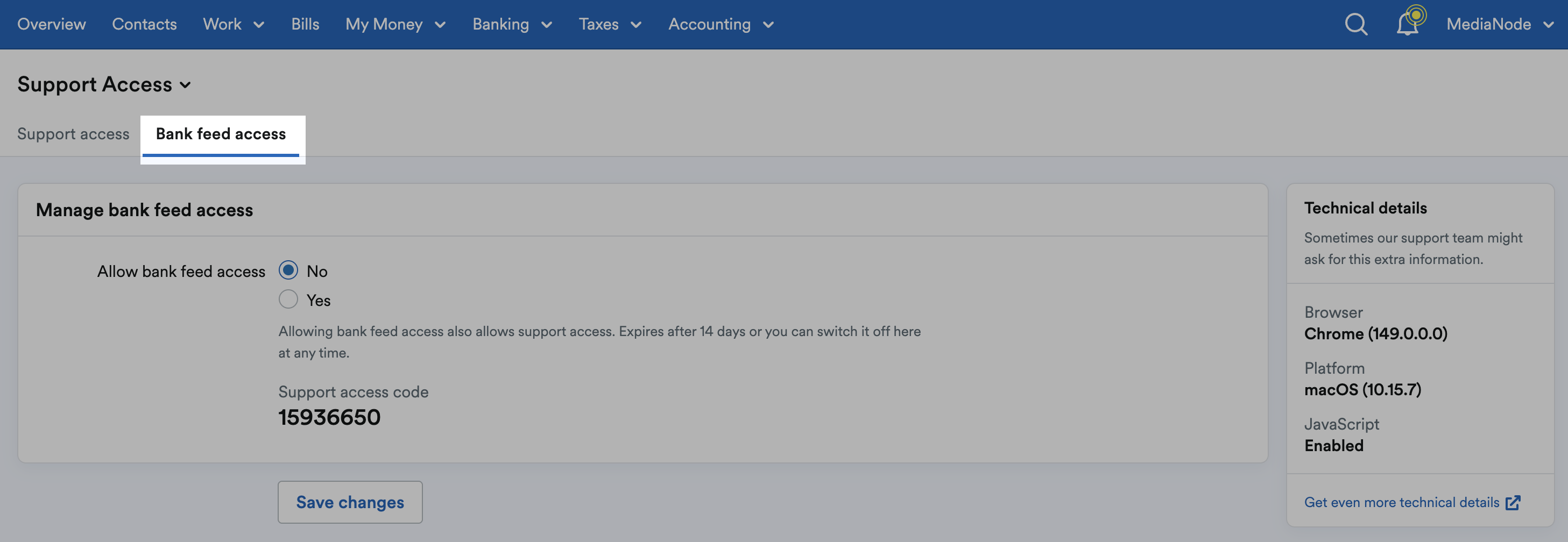This screenshot has width=1568, height=542.
Task: Expand the Support Access page switcher
Action: [104, 84]
